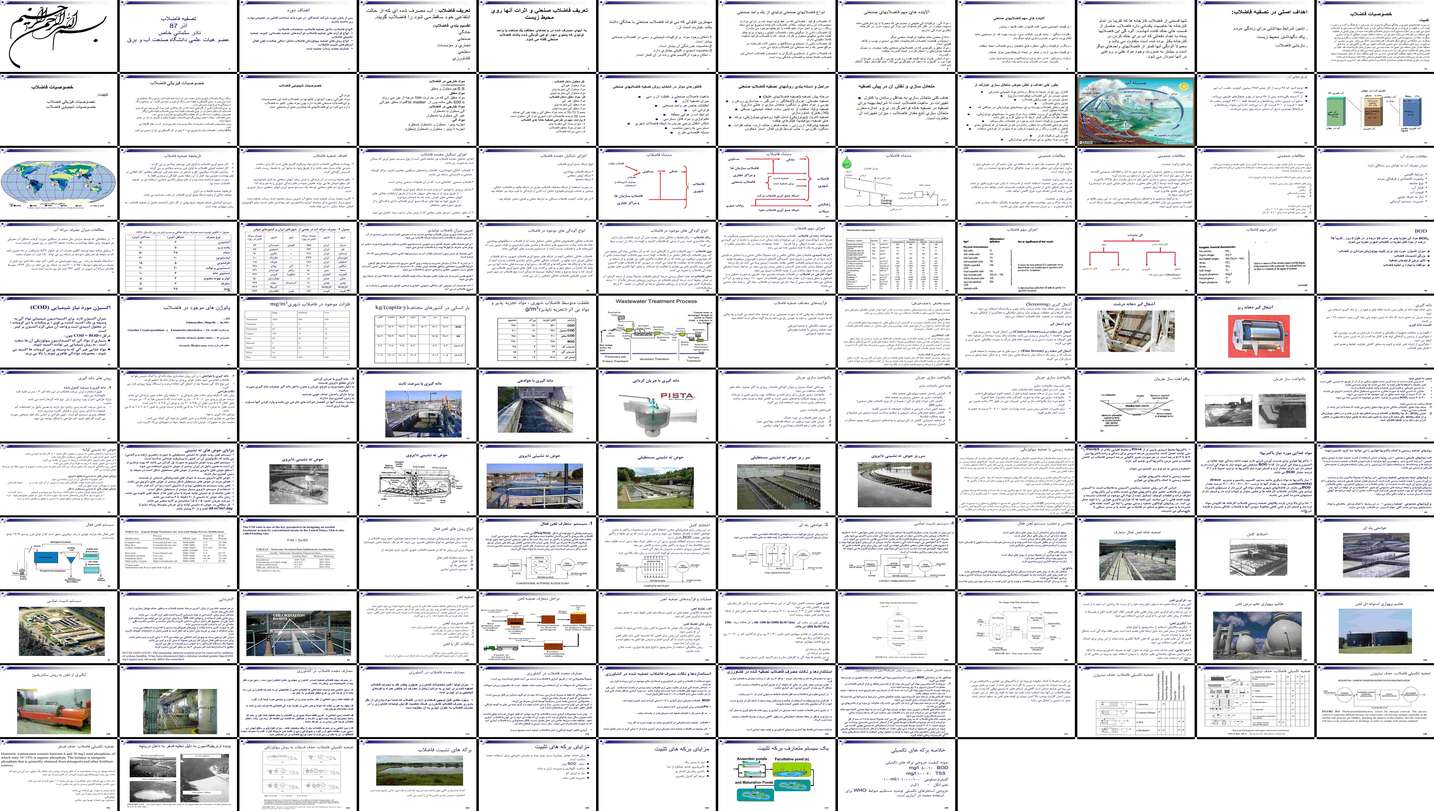This screenshot has width=1434, height=811.
Task: Click the three colored tanks diagram slide
Action: pyautogui.click(x=1374, y=109)
